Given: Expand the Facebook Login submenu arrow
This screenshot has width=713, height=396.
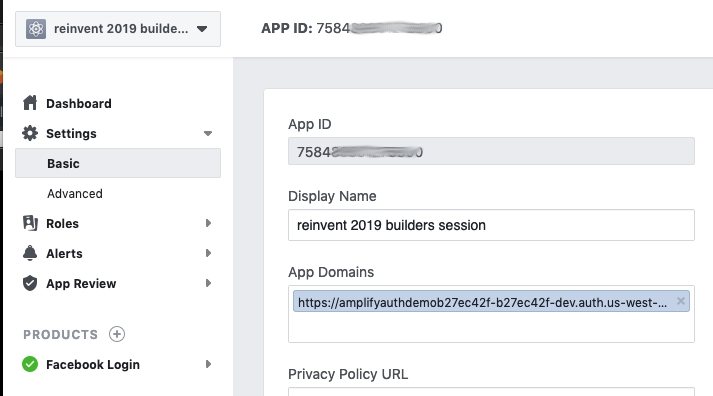Looking at the screenshot, I should pyautogui.click(x=208, y=364).
